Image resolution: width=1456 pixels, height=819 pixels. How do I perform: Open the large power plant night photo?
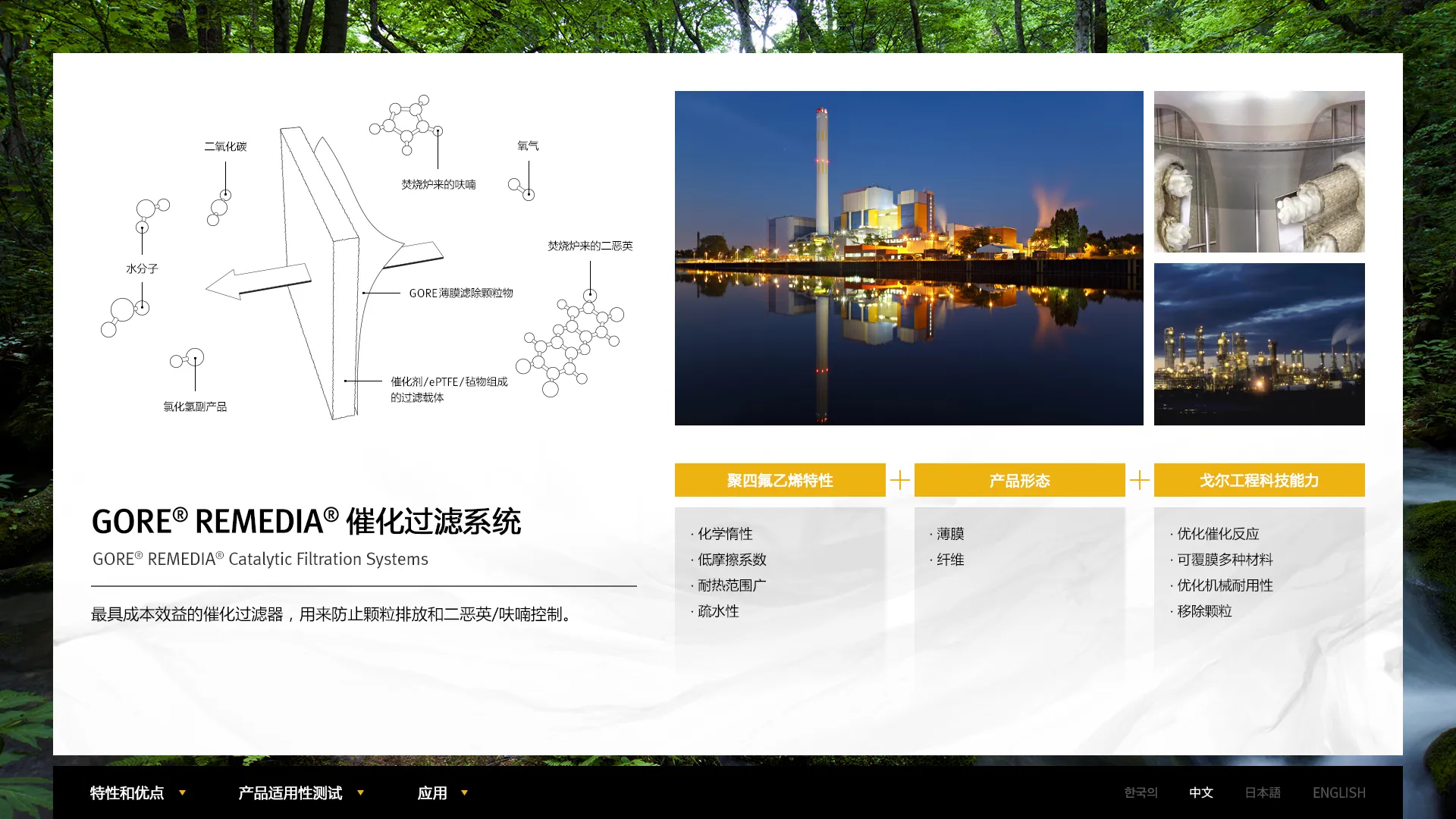pyautogui.click(x=908, y=258)
